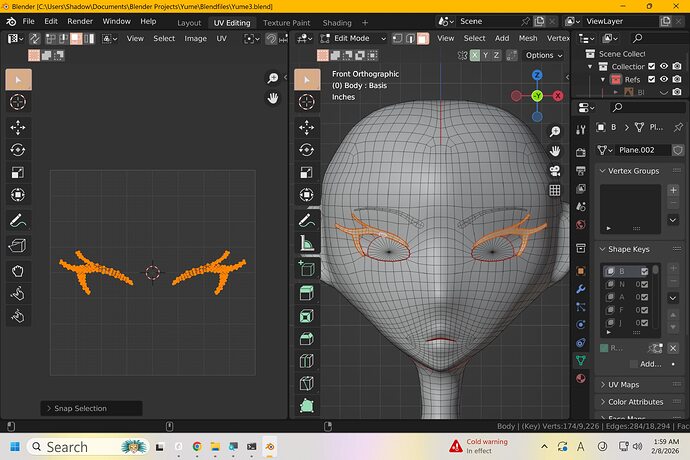The width and height of the screenshot is (690, 460).
Task: Toggle Y mirror axis button
Action: point(485,55)
